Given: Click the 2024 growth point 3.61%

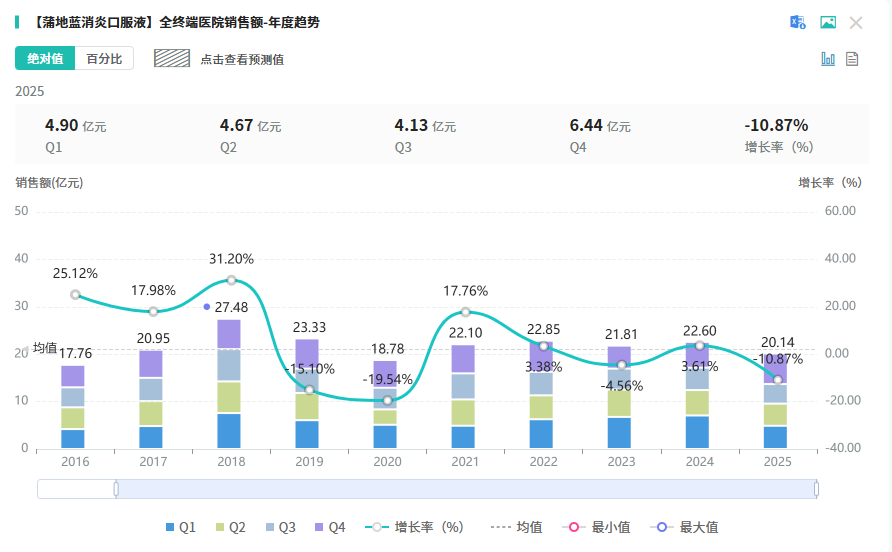Looking at the screenshot, I should tap(700, 345).
